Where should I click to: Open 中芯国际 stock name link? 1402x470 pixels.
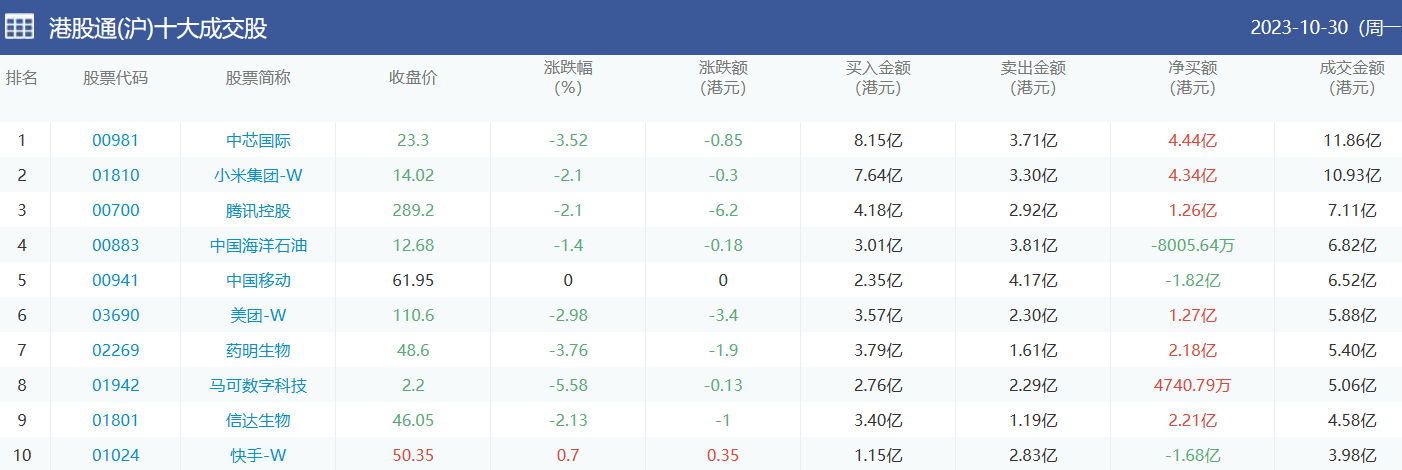coord(258,141)
